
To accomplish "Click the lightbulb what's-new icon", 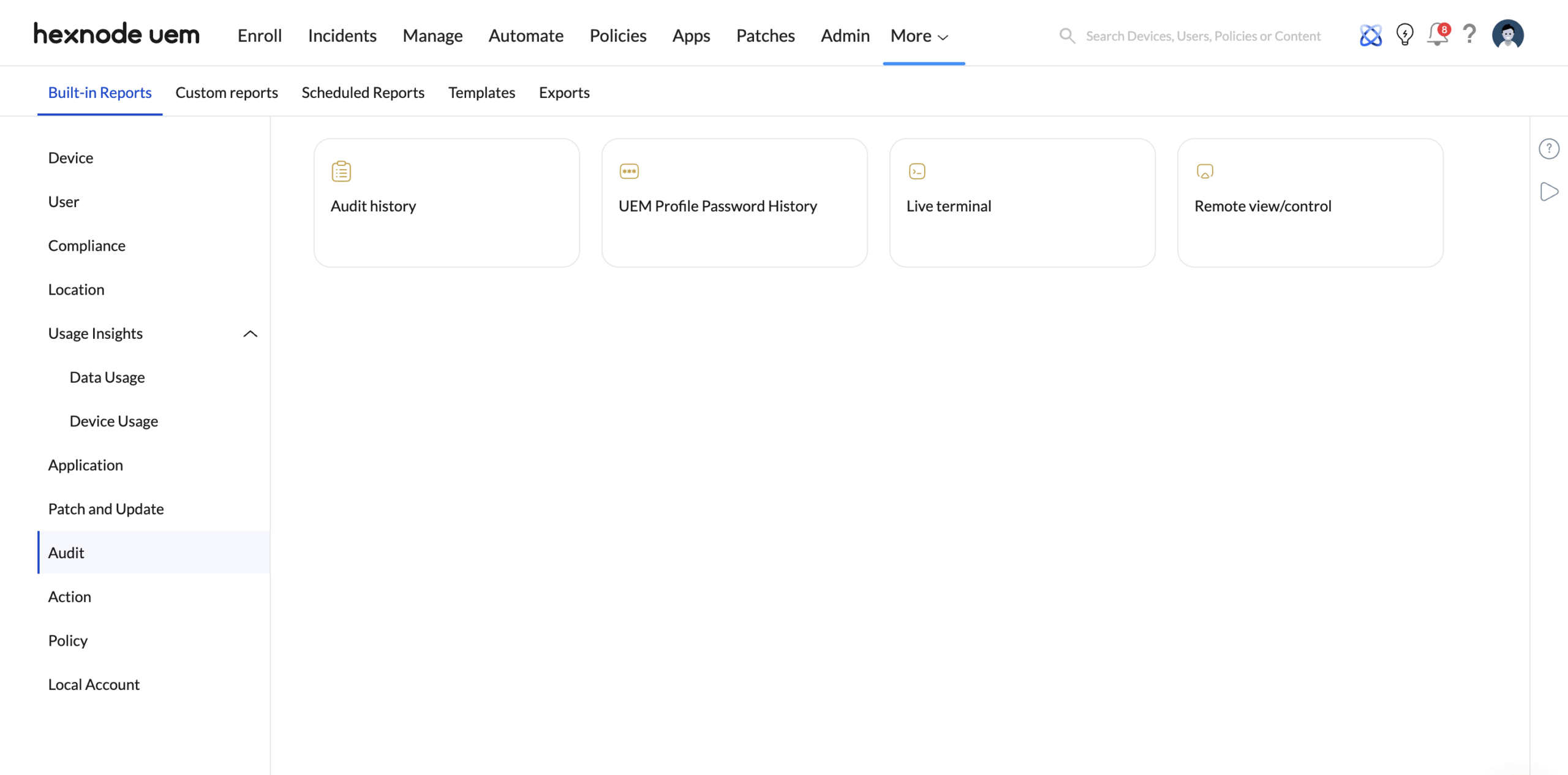I will (x=1404, y=35).
